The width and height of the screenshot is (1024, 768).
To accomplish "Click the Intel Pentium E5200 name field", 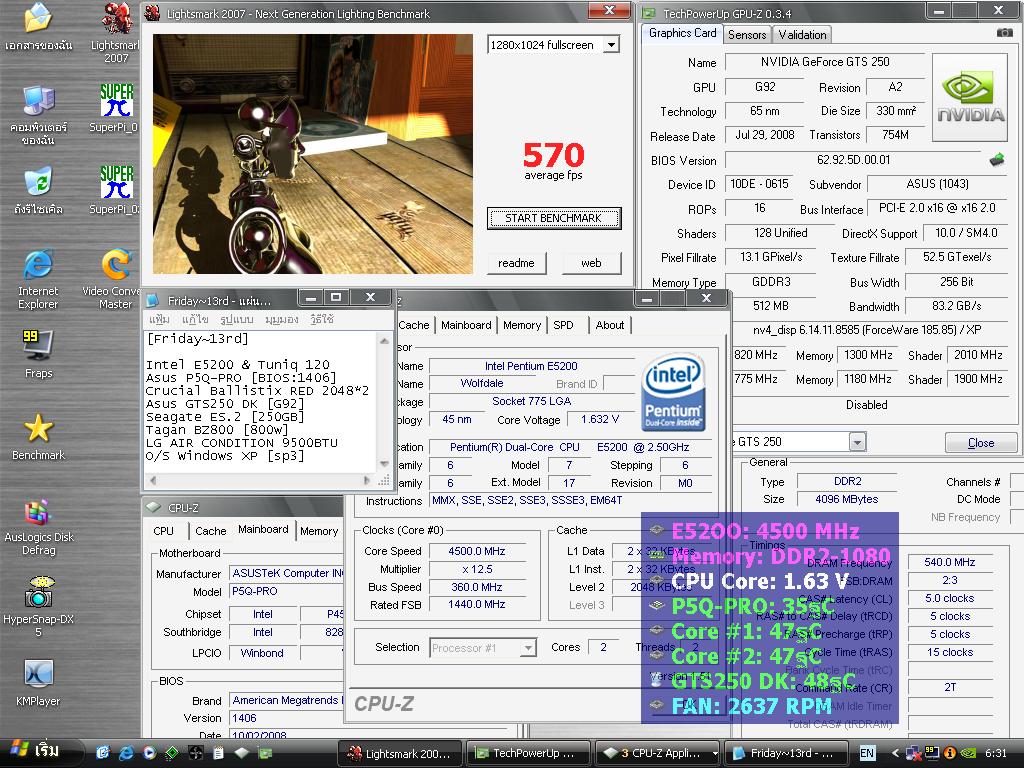I will [x=531, y=366].
